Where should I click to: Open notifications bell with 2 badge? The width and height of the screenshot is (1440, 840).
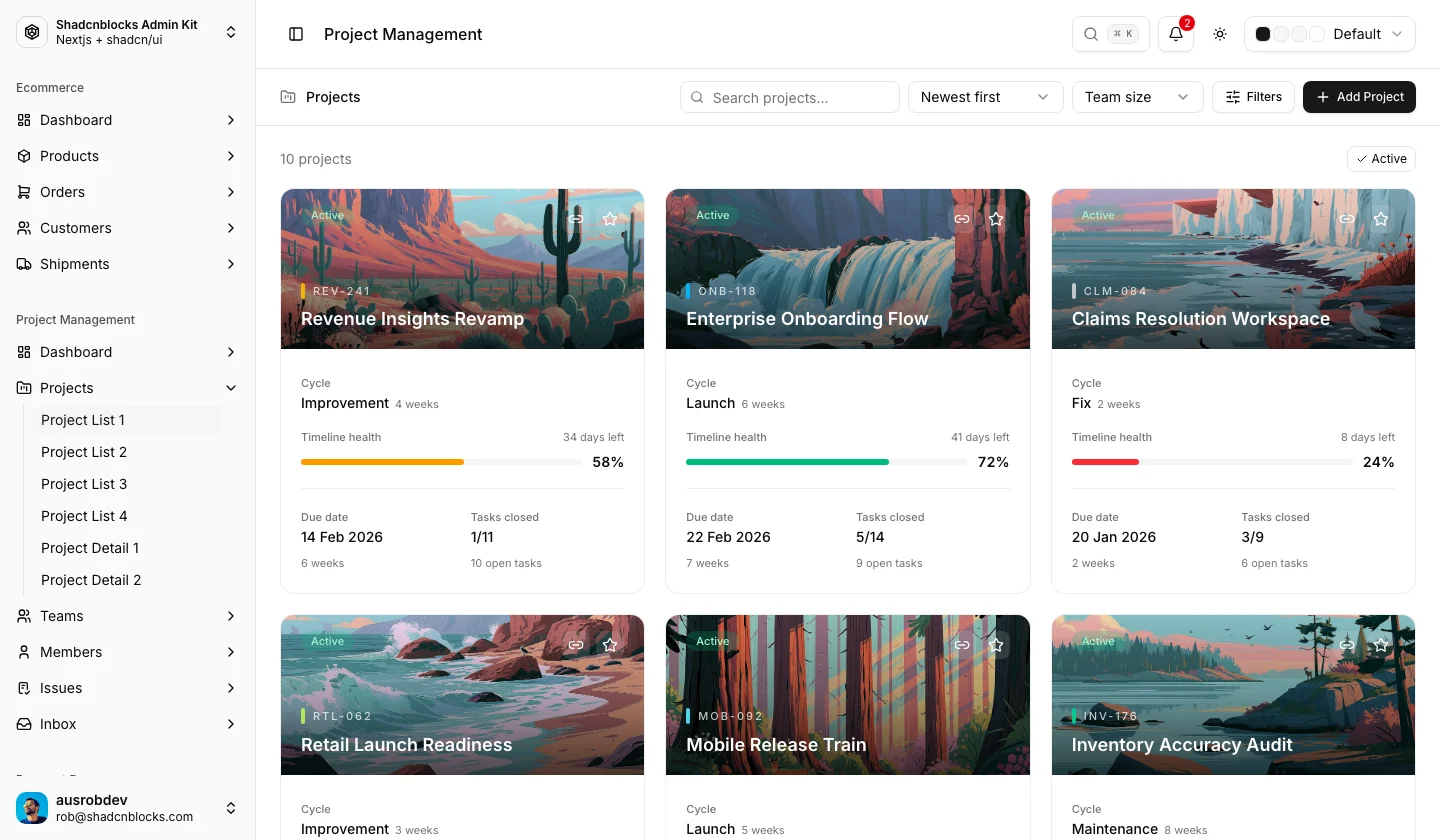(x=1176, y=34)
